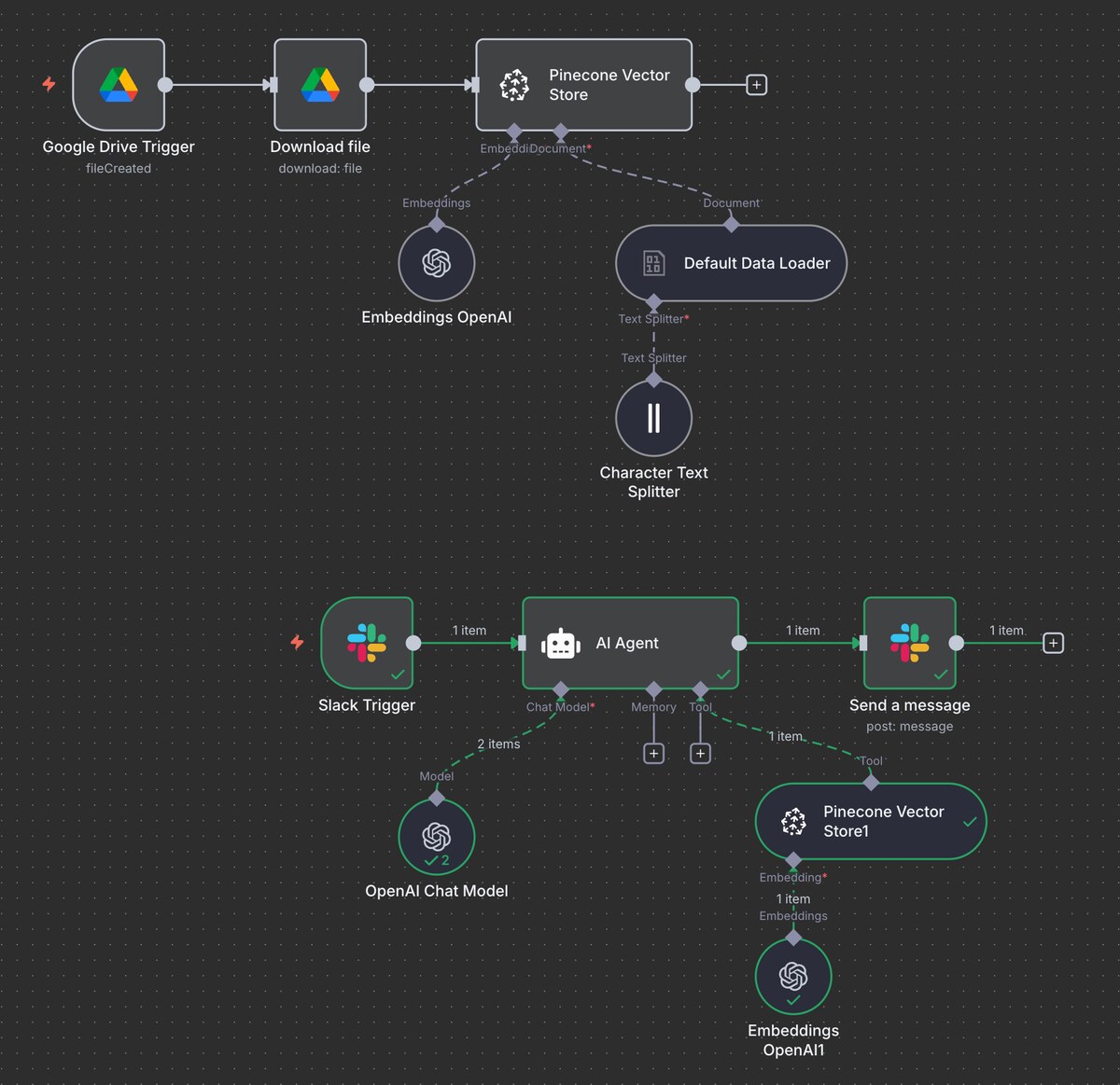Screen dimensions: 1120x1085
Task: Click the Slack Trigger output connector dot
Action: point(413,643)
